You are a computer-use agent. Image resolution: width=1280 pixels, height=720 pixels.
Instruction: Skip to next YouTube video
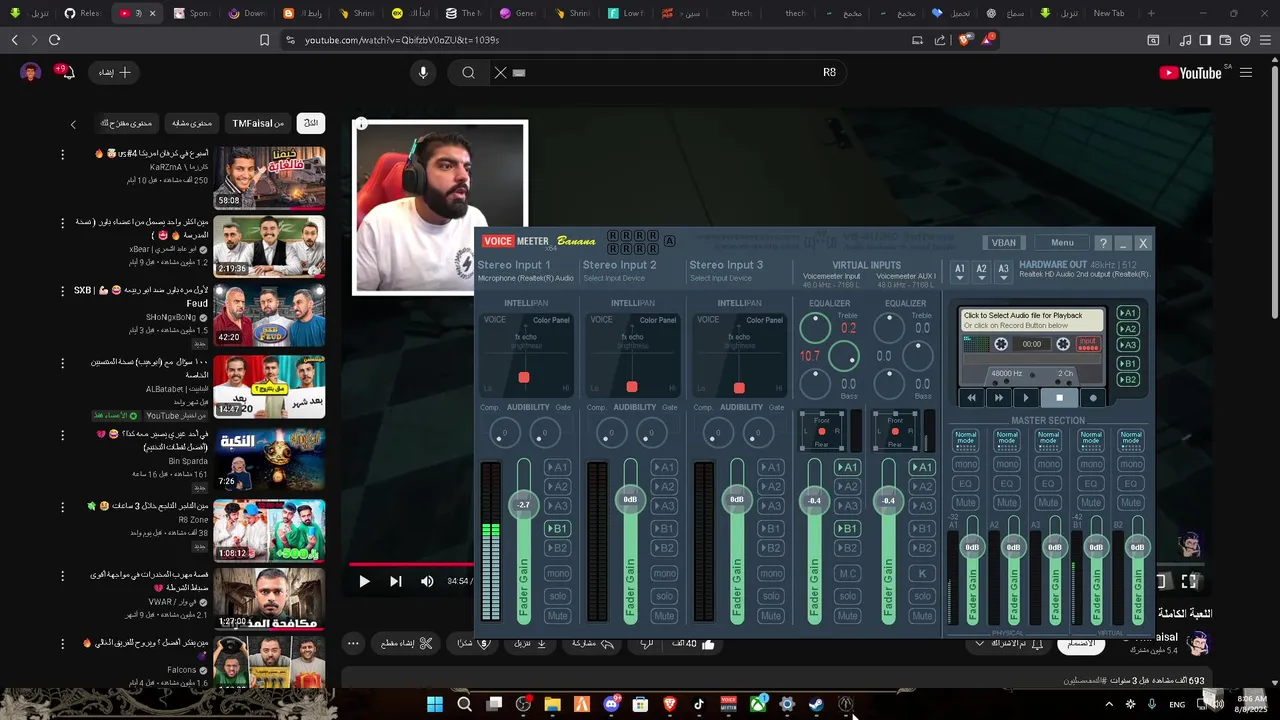395,581
